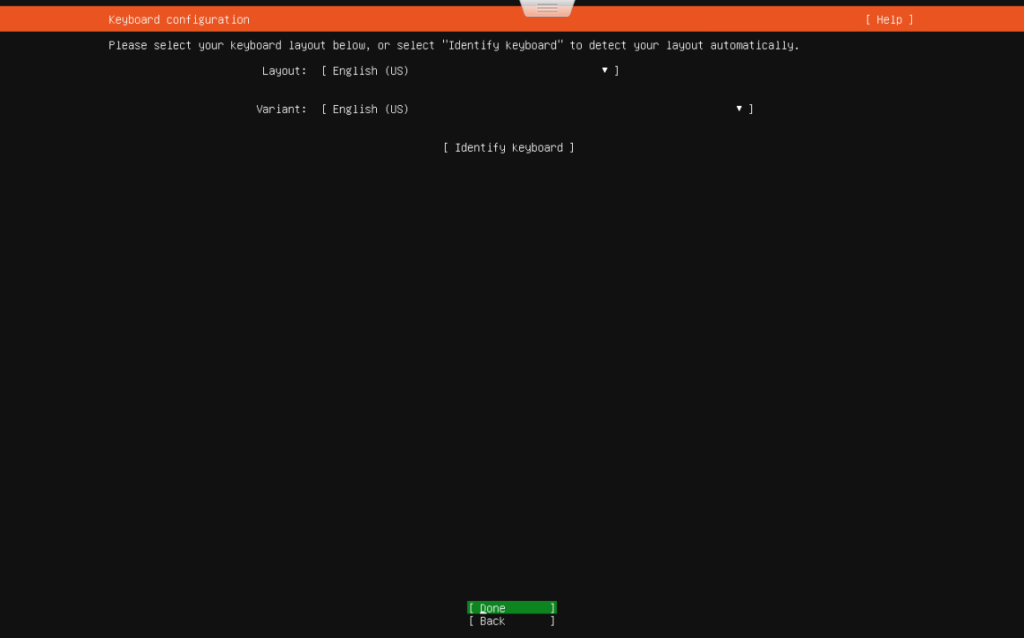Click the Keyboard configuration header title
Screen dimensions: 1024x638
click(x=178, y=18)
